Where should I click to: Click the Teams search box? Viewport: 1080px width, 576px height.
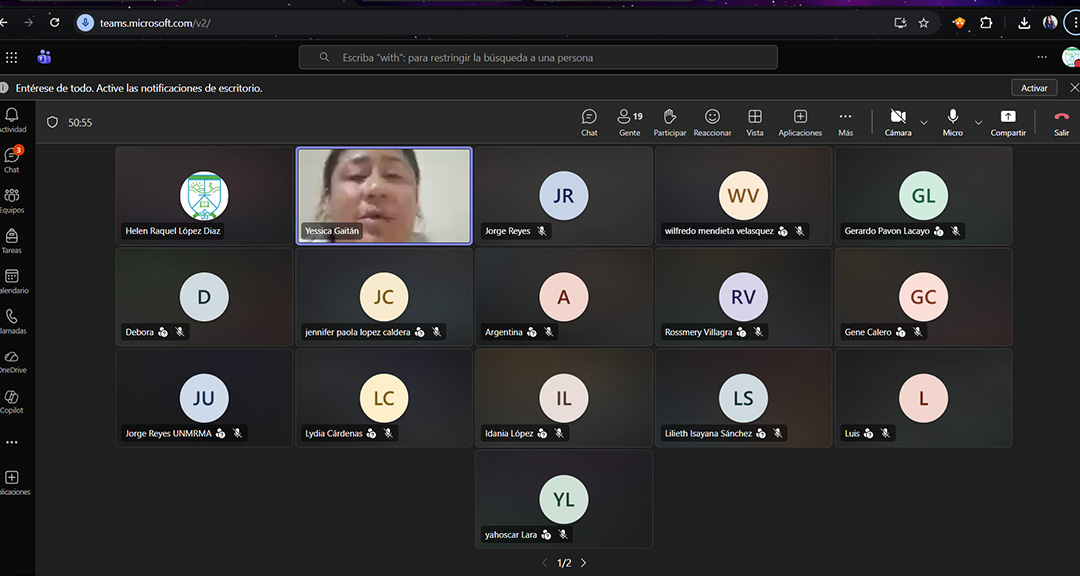538,58
